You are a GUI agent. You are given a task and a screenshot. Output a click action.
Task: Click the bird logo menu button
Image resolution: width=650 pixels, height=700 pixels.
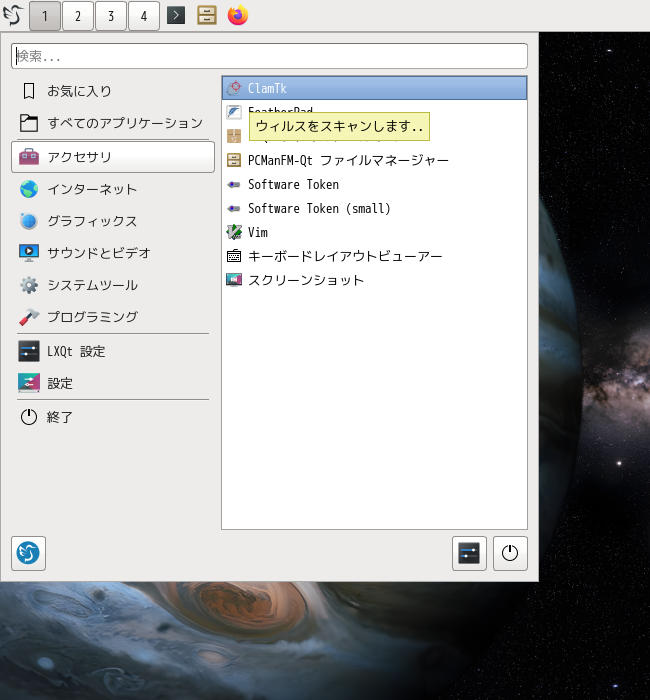(13, 16)
